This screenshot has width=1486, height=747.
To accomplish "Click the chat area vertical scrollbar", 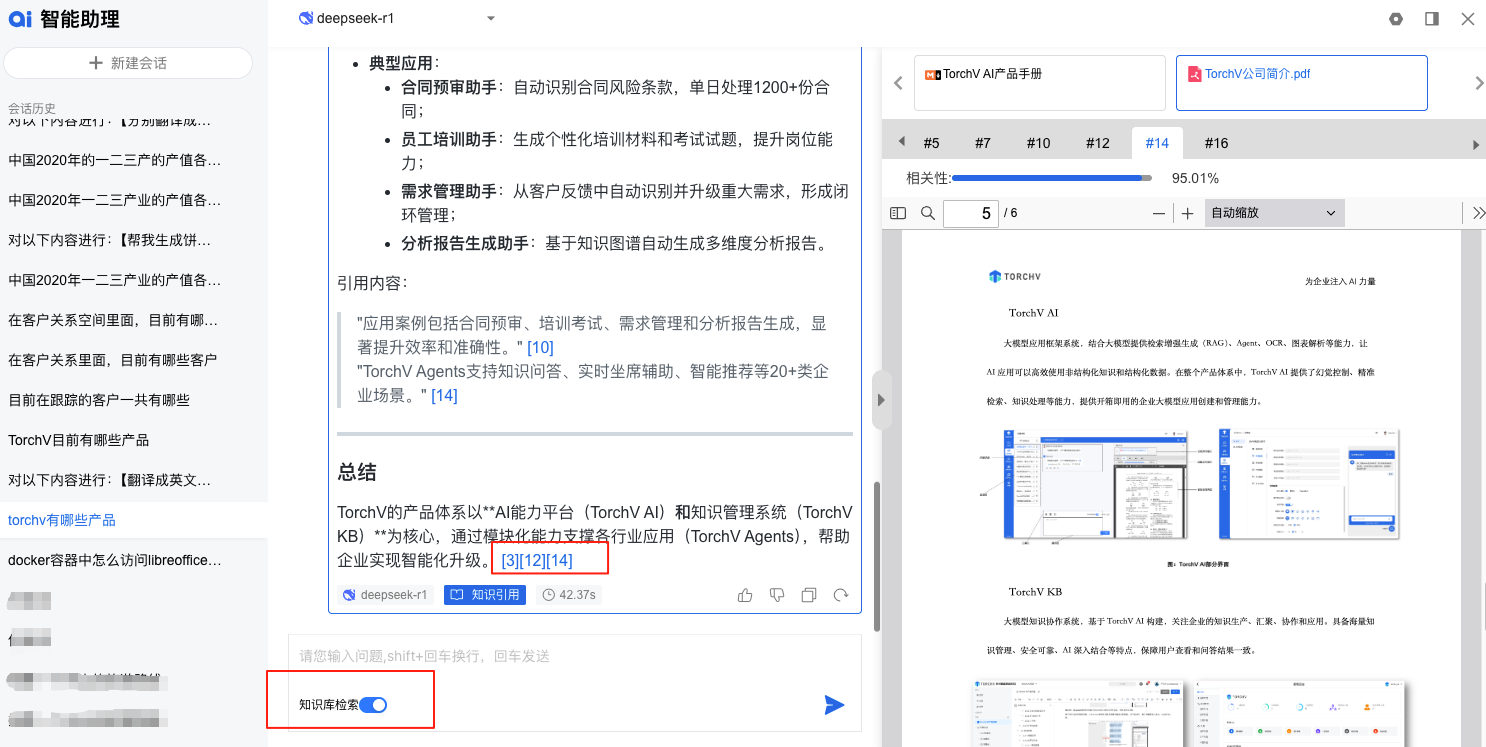I will pos(877,555).
